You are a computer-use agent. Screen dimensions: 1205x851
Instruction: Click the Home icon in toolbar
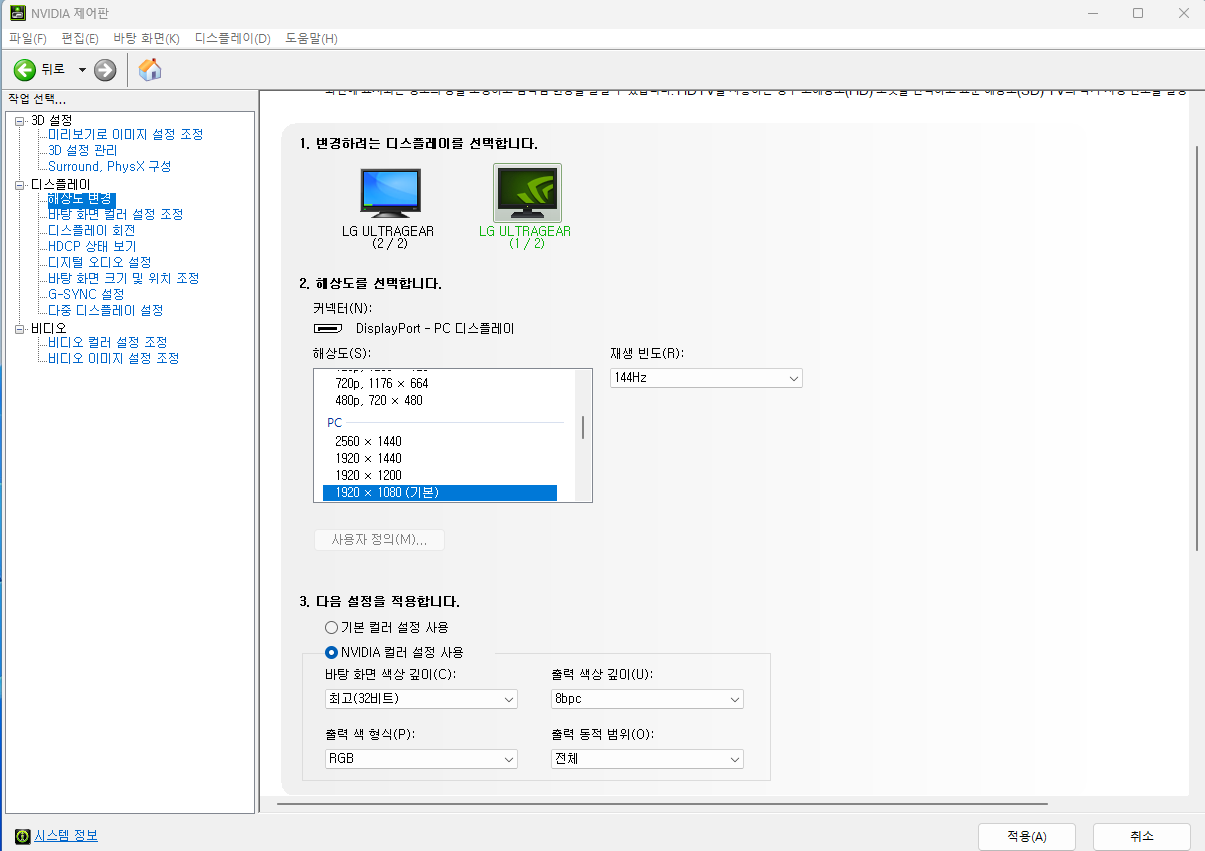(150, 69)
